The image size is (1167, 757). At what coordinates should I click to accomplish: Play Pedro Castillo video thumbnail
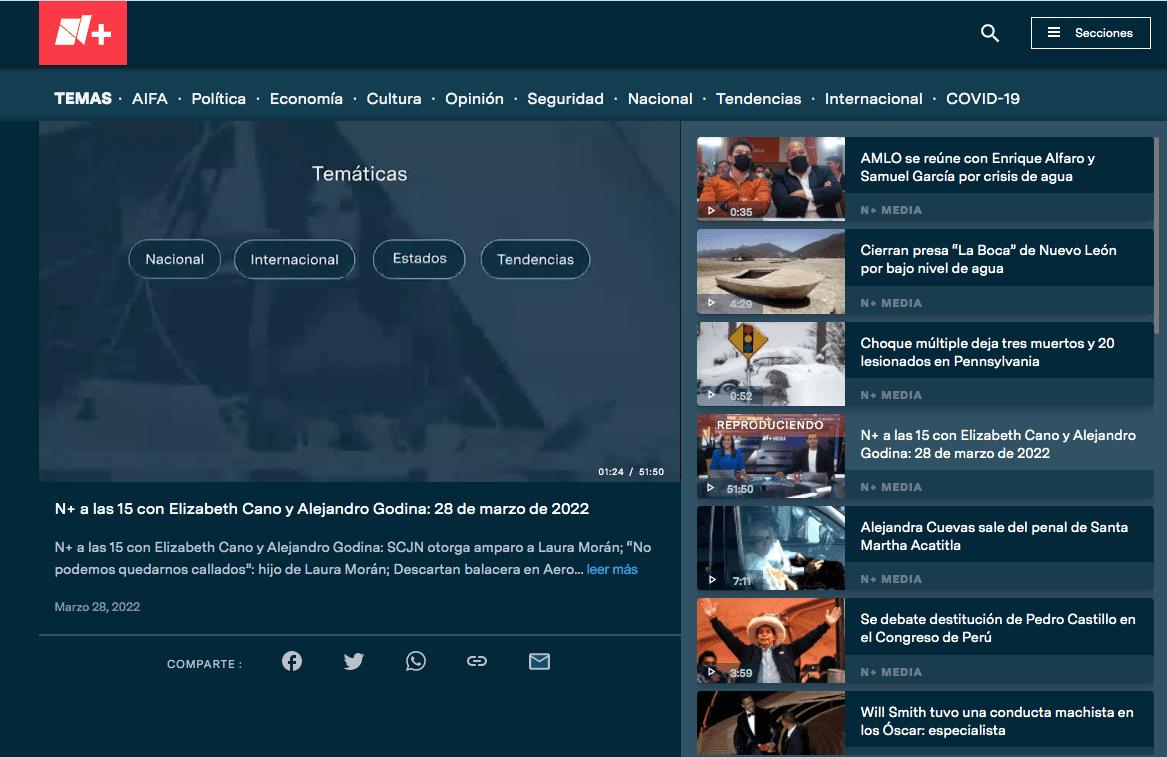click(770, 640)
